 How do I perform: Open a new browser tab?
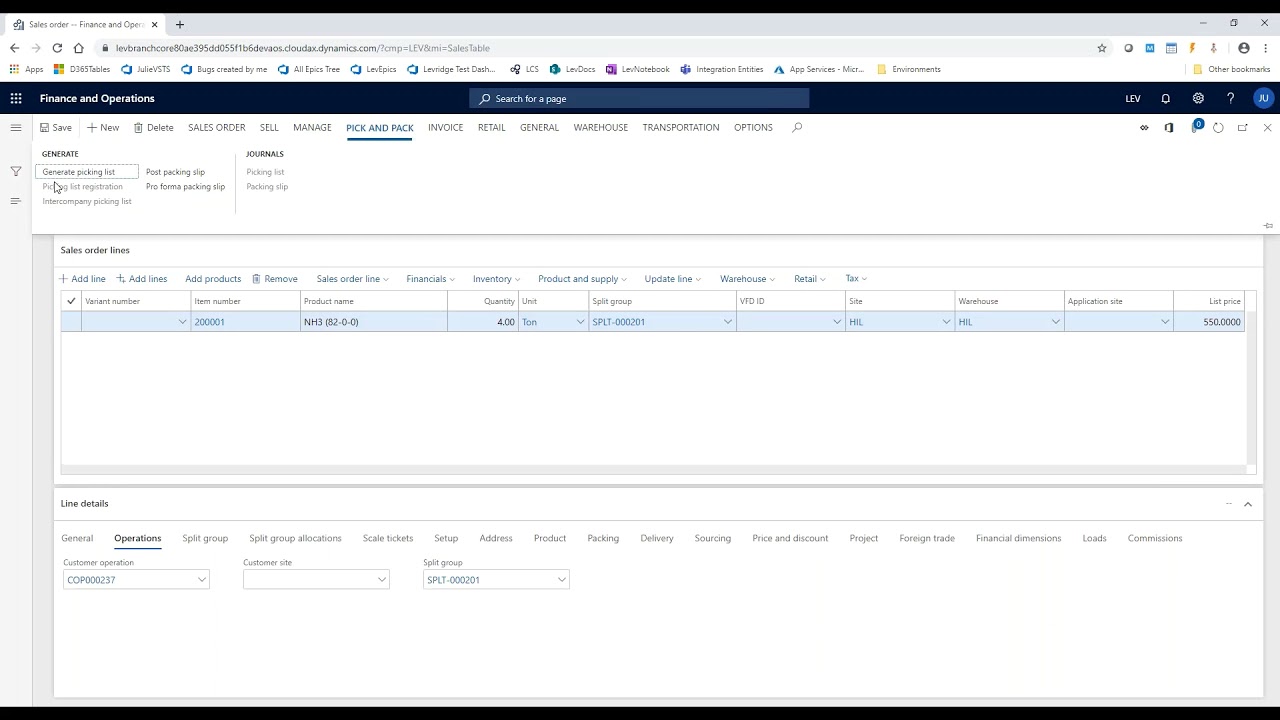pos(180,24)
